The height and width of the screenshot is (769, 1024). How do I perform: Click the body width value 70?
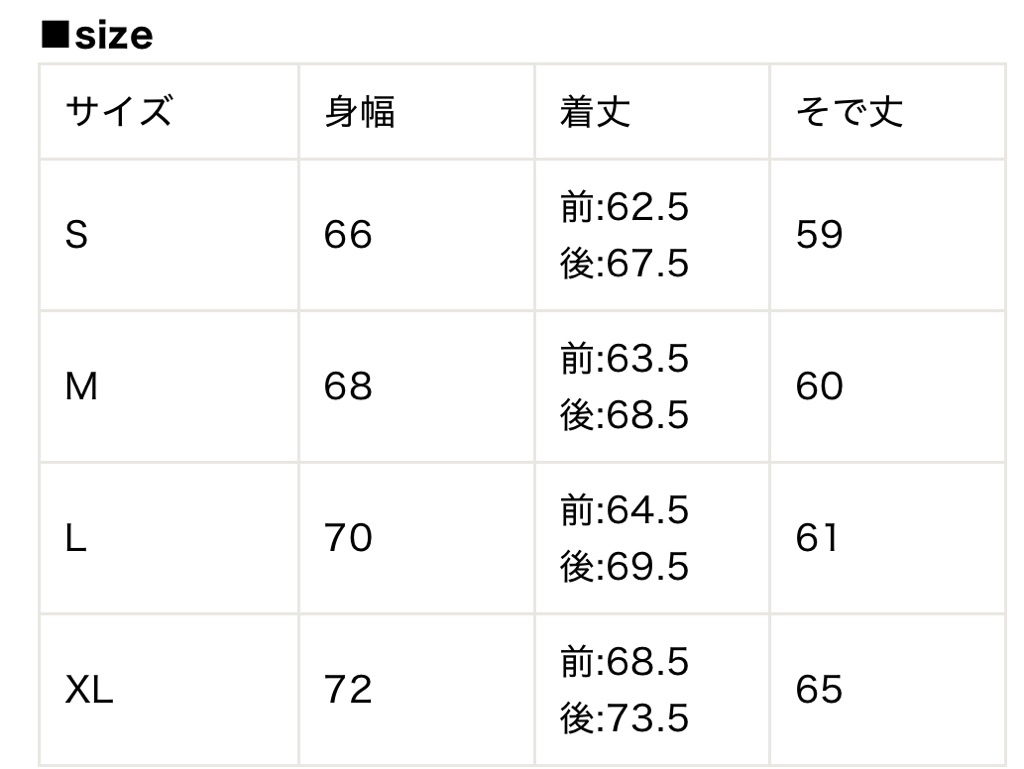[348, 540]
